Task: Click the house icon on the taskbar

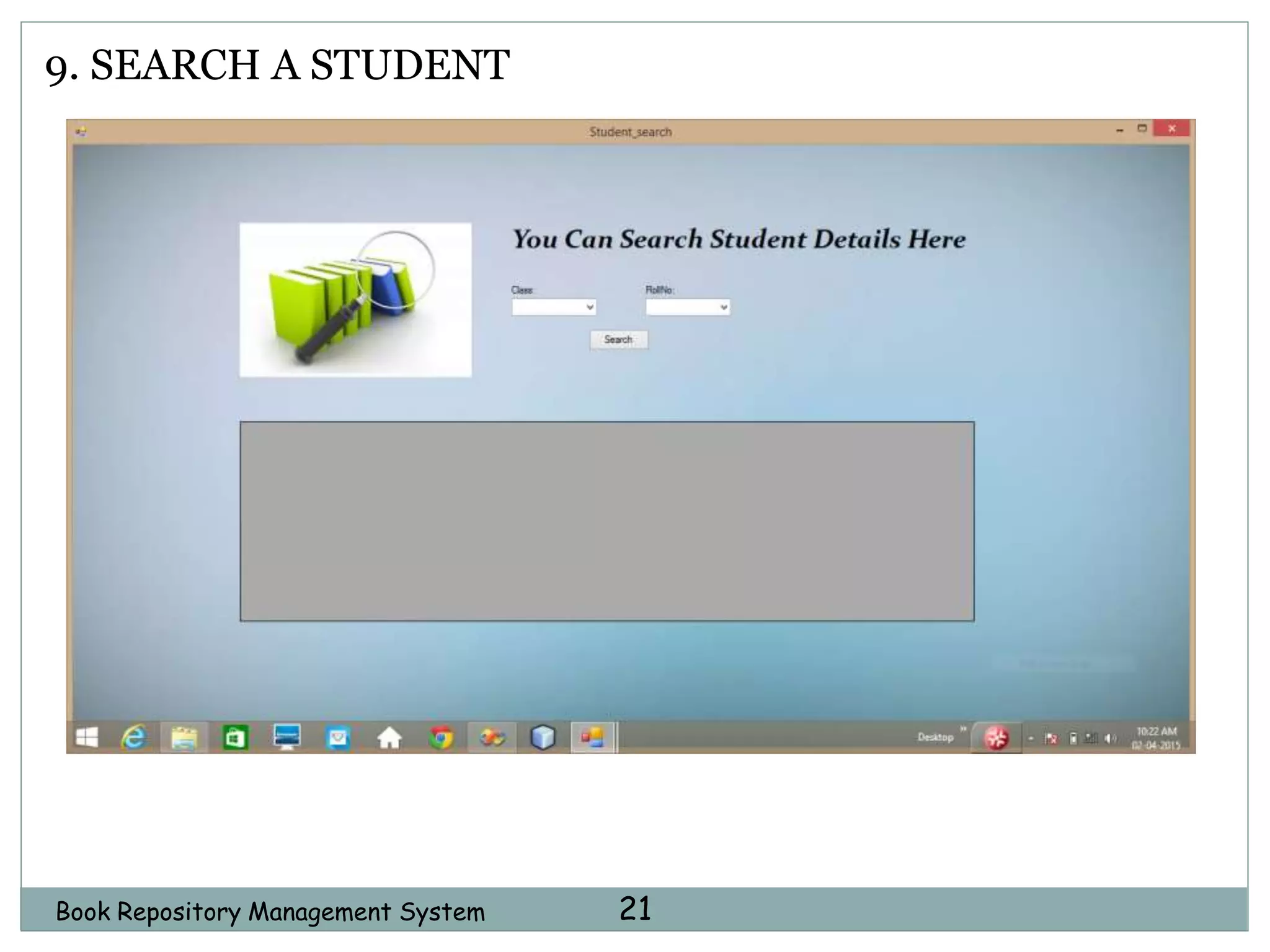Action: pyautogui.click(x=389, y=738)
